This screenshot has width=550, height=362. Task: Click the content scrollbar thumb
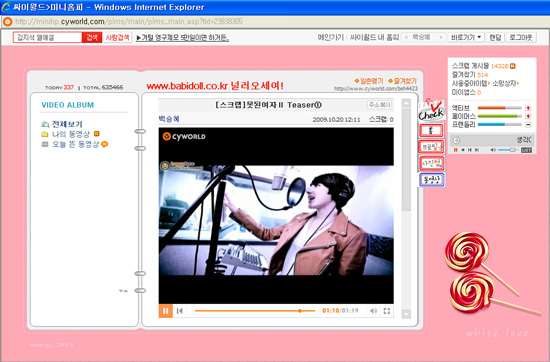pyautogui.click(x=406, y=160)
